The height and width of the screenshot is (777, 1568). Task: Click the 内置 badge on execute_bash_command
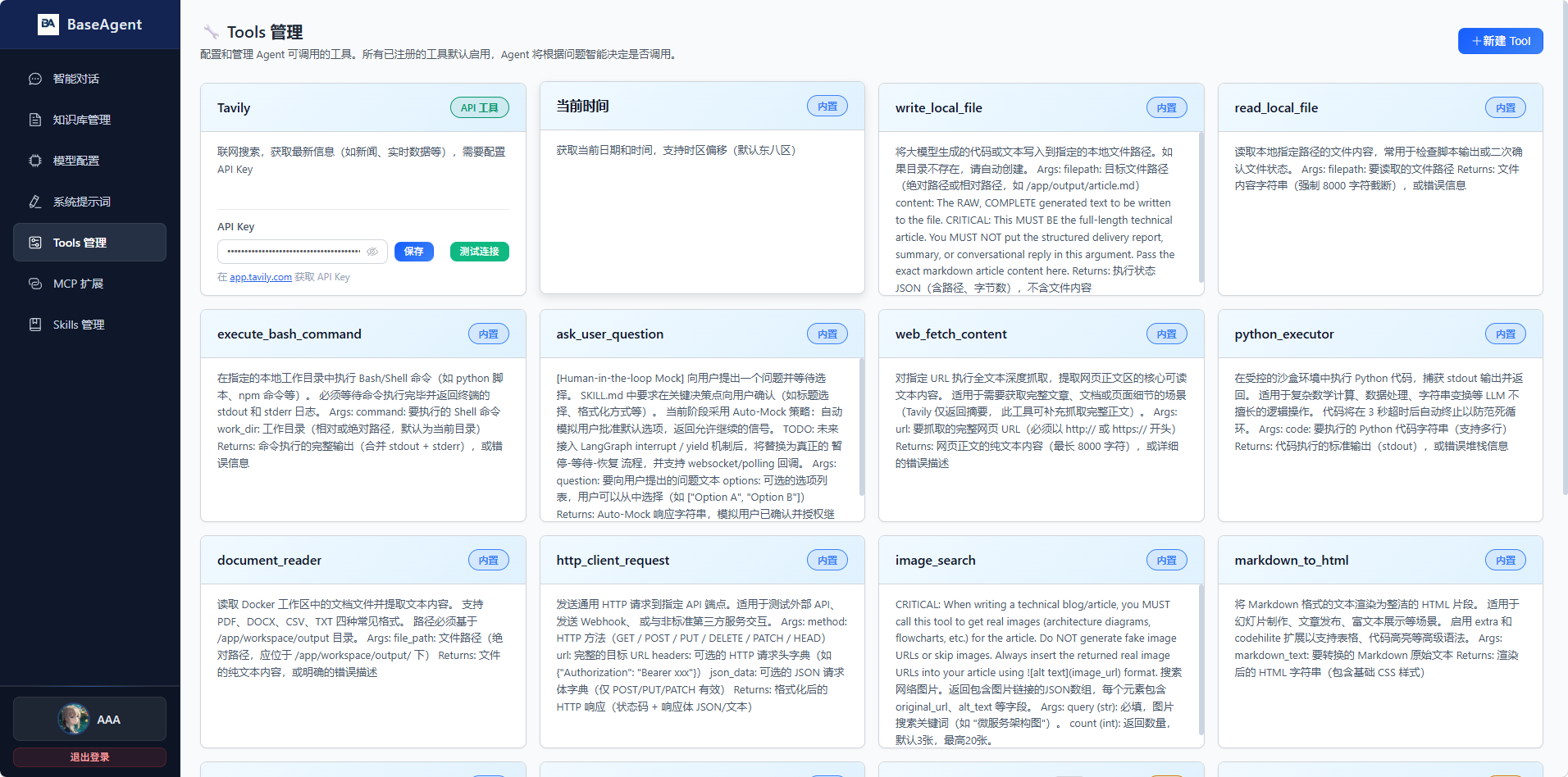(489, 334)
